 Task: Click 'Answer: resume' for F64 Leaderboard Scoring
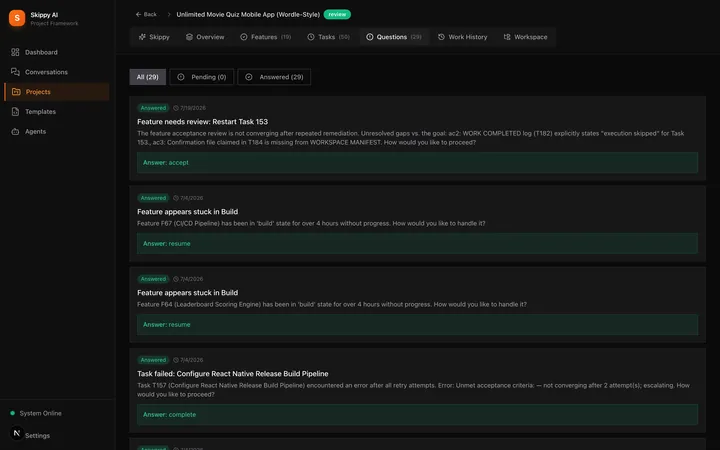click(417, 324)
